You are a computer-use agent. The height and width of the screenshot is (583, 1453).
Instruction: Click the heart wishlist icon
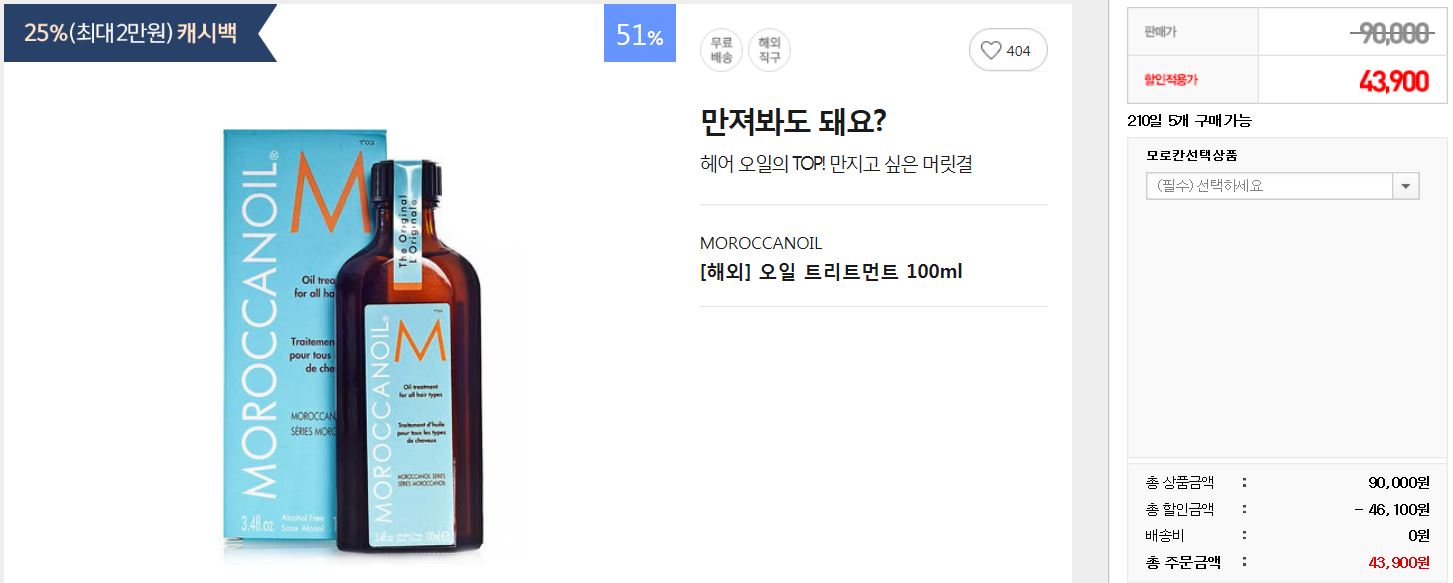[990, 50]
